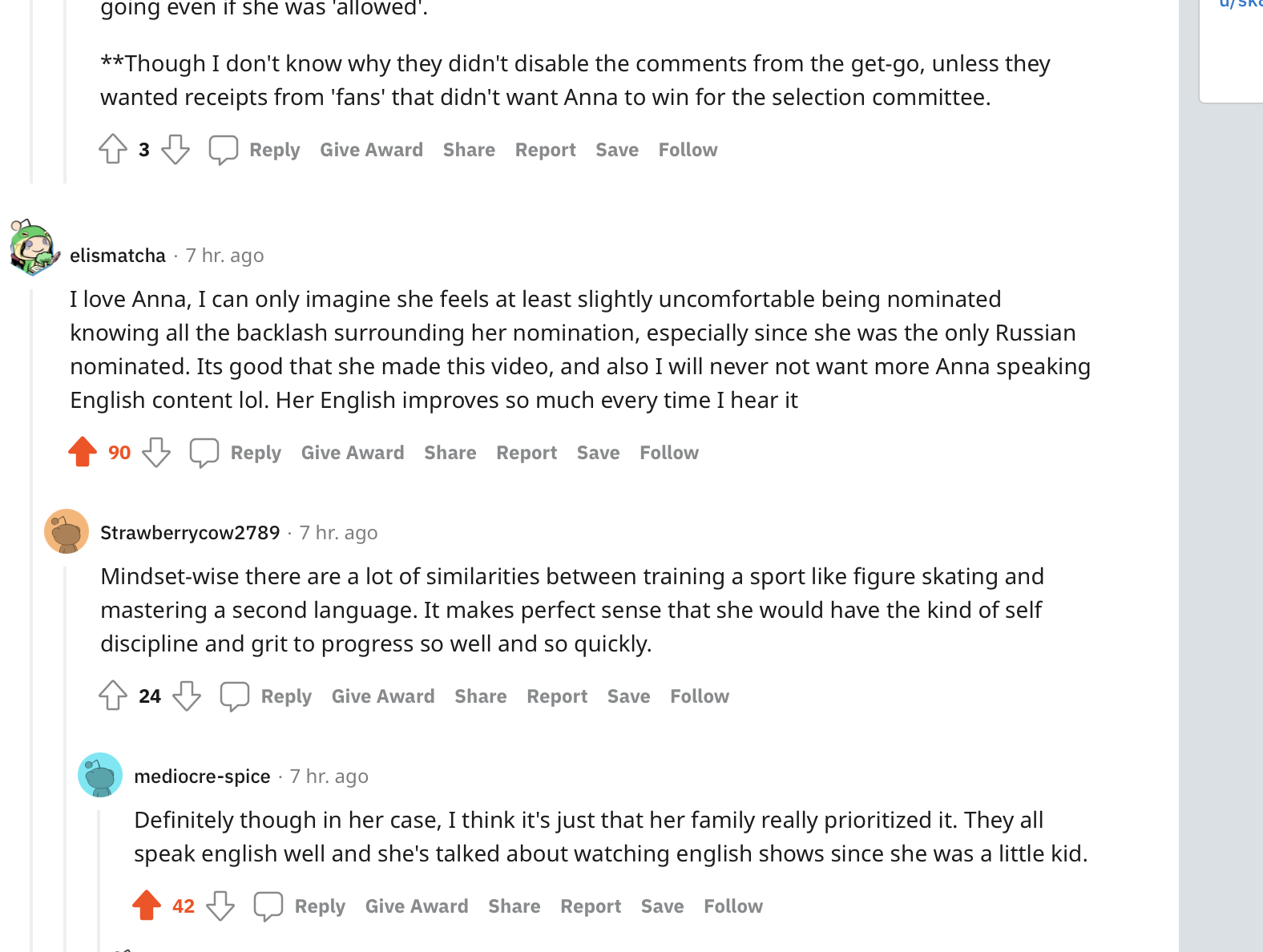Share mediocre-spice's comment
This screenshot has height=952, width=1263.
coord(514,906)
